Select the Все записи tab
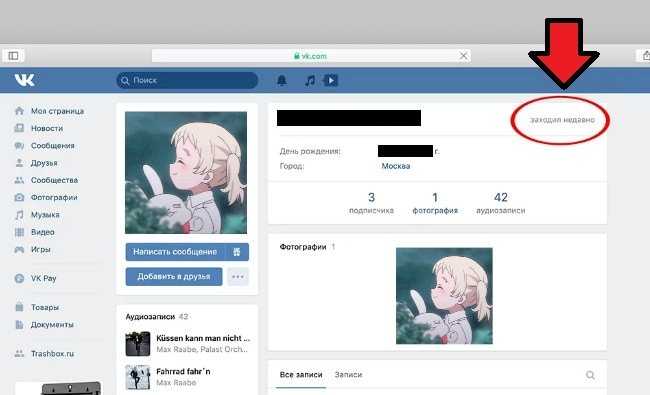This screenshot has height=395, width=650. [x=301, y=375]
